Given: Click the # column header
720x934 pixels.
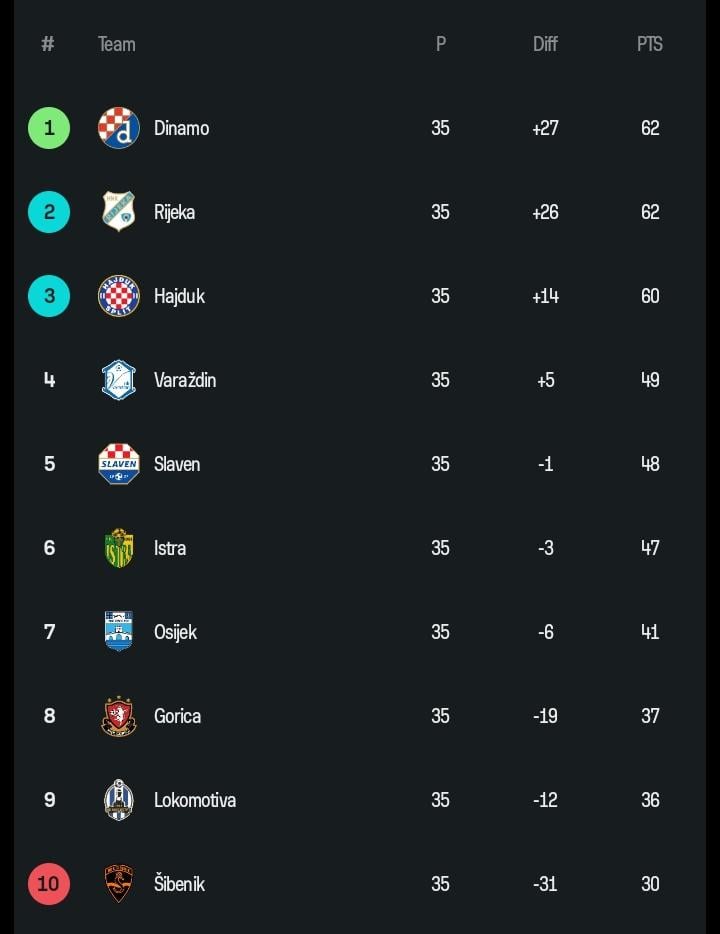Looking at the screenshot, I should point(47,44).
